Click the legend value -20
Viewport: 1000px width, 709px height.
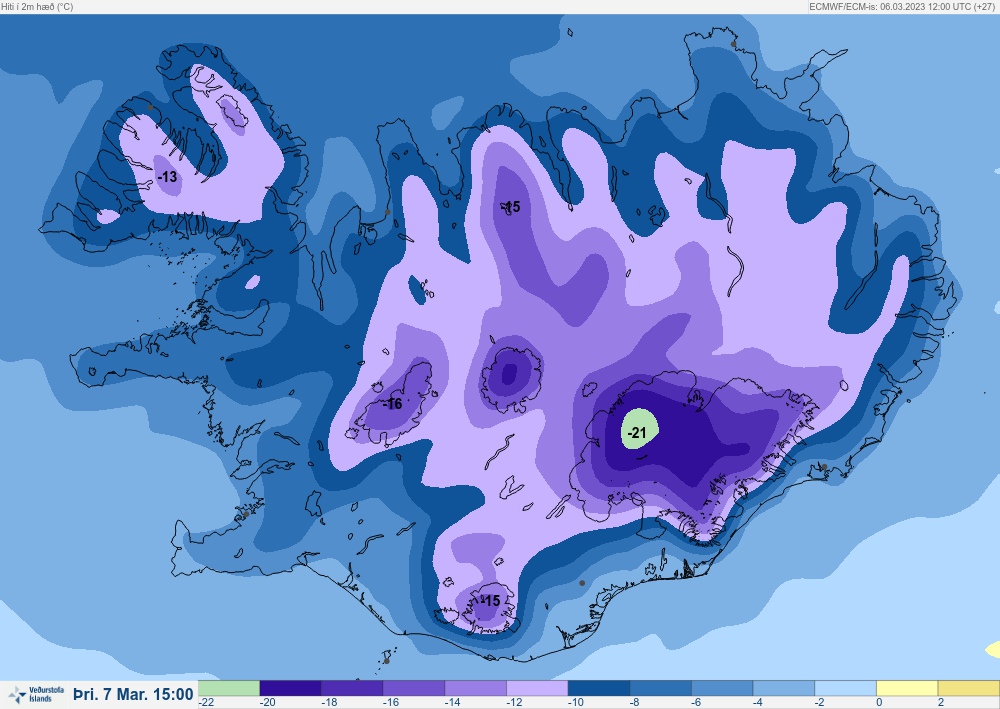point(268,702)
